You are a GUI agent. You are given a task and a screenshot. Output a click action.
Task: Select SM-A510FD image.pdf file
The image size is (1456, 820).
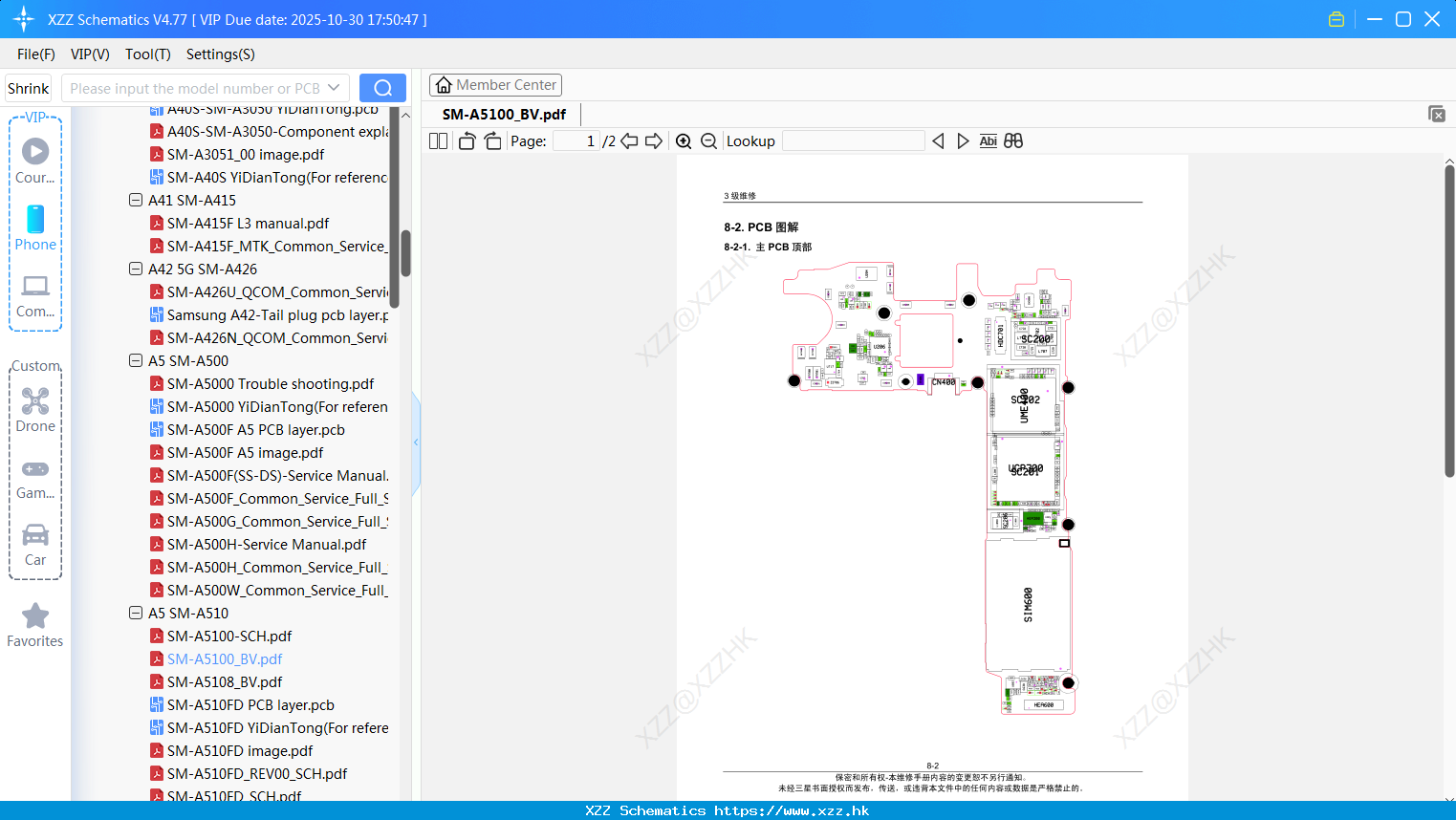(240, 751)
